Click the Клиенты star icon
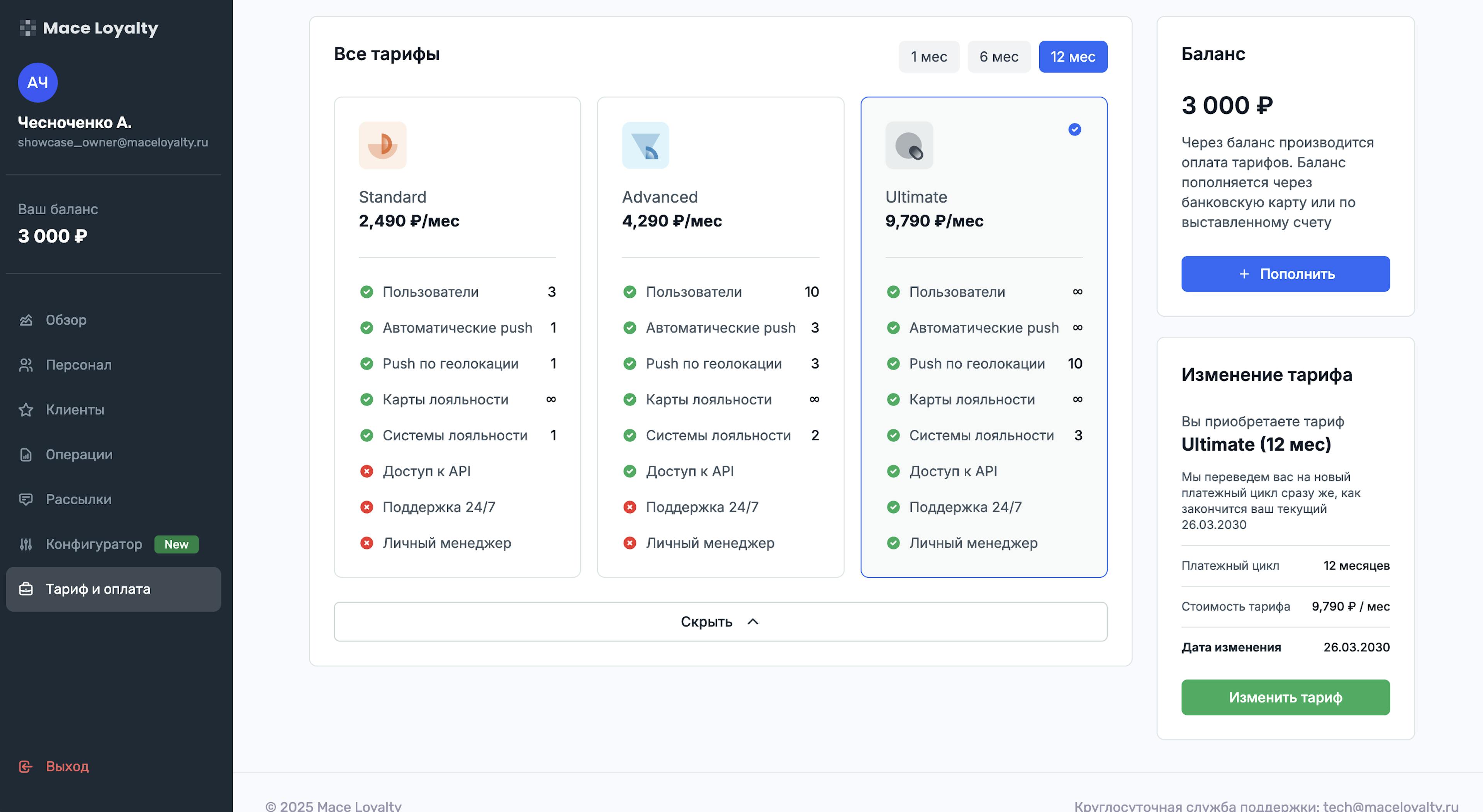1483x812 pixels. pos(26,410)
